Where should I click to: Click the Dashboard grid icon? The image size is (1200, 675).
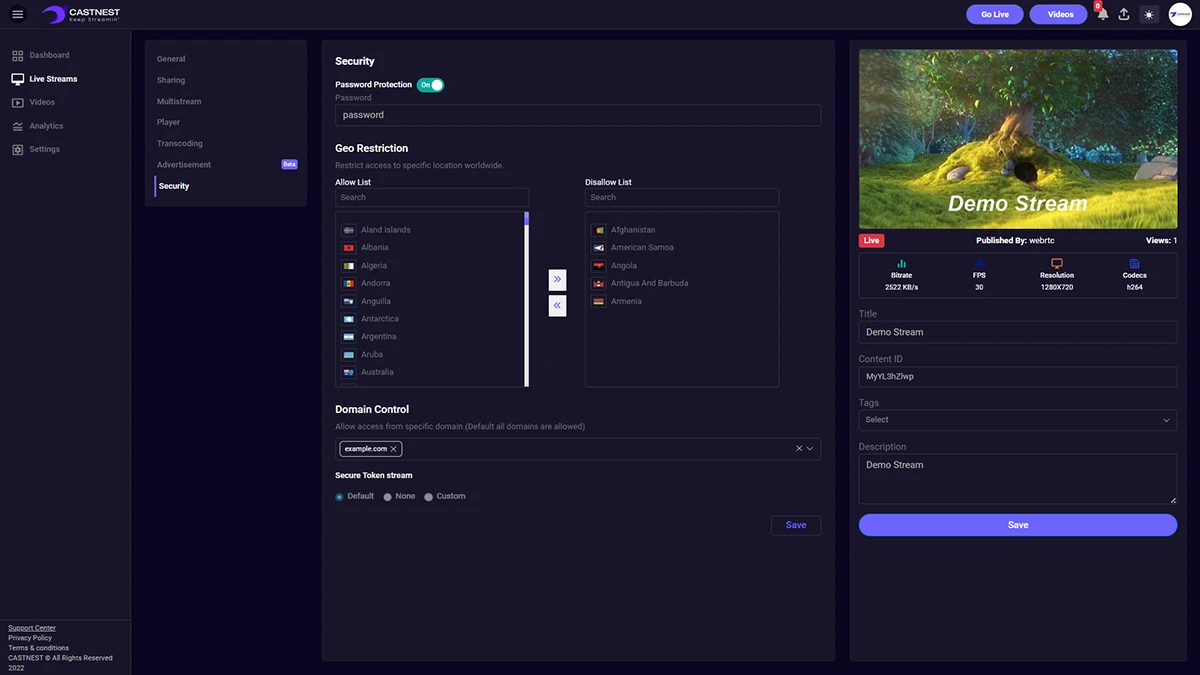click(x=18, y=55)
